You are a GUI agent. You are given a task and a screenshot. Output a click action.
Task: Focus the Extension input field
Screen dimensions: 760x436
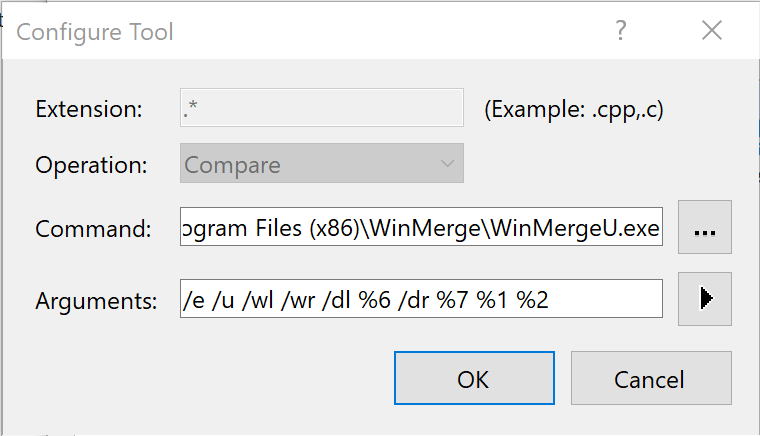coord(322,108)
